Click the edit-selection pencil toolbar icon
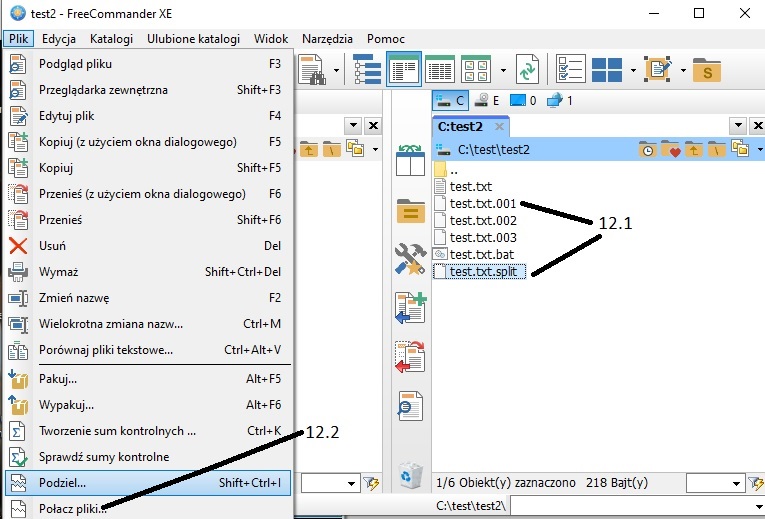 (658, 70)
